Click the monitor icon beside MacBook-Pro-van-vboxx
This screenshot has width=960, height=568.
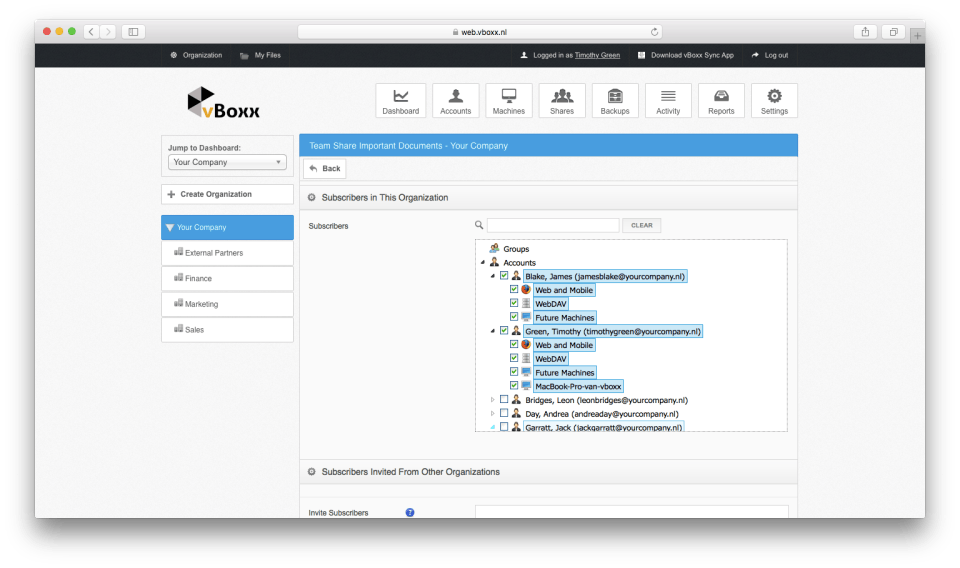coord(526,386)
